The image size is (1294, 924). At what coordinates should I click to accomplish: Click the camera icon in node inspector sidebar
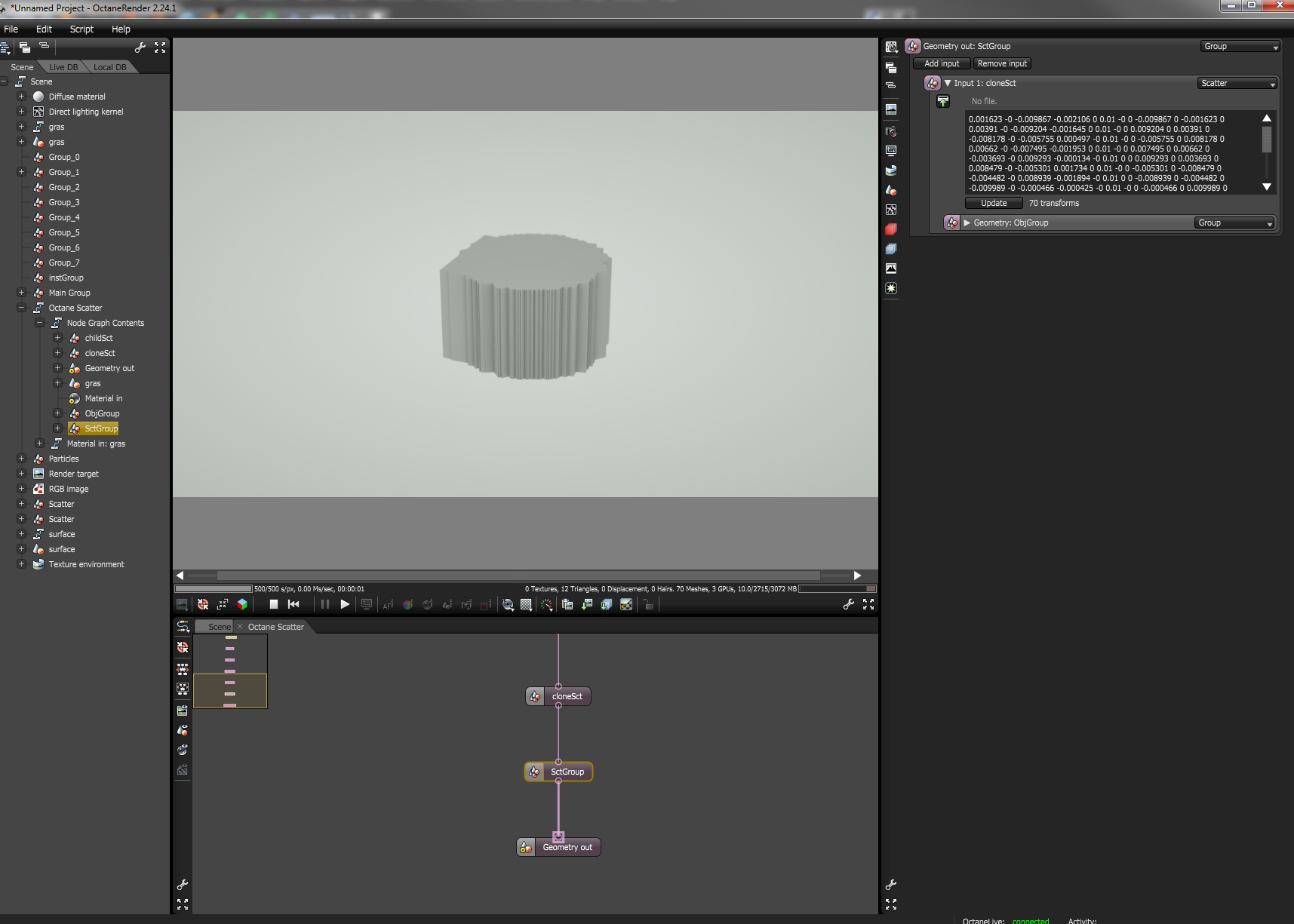point(891,131)
